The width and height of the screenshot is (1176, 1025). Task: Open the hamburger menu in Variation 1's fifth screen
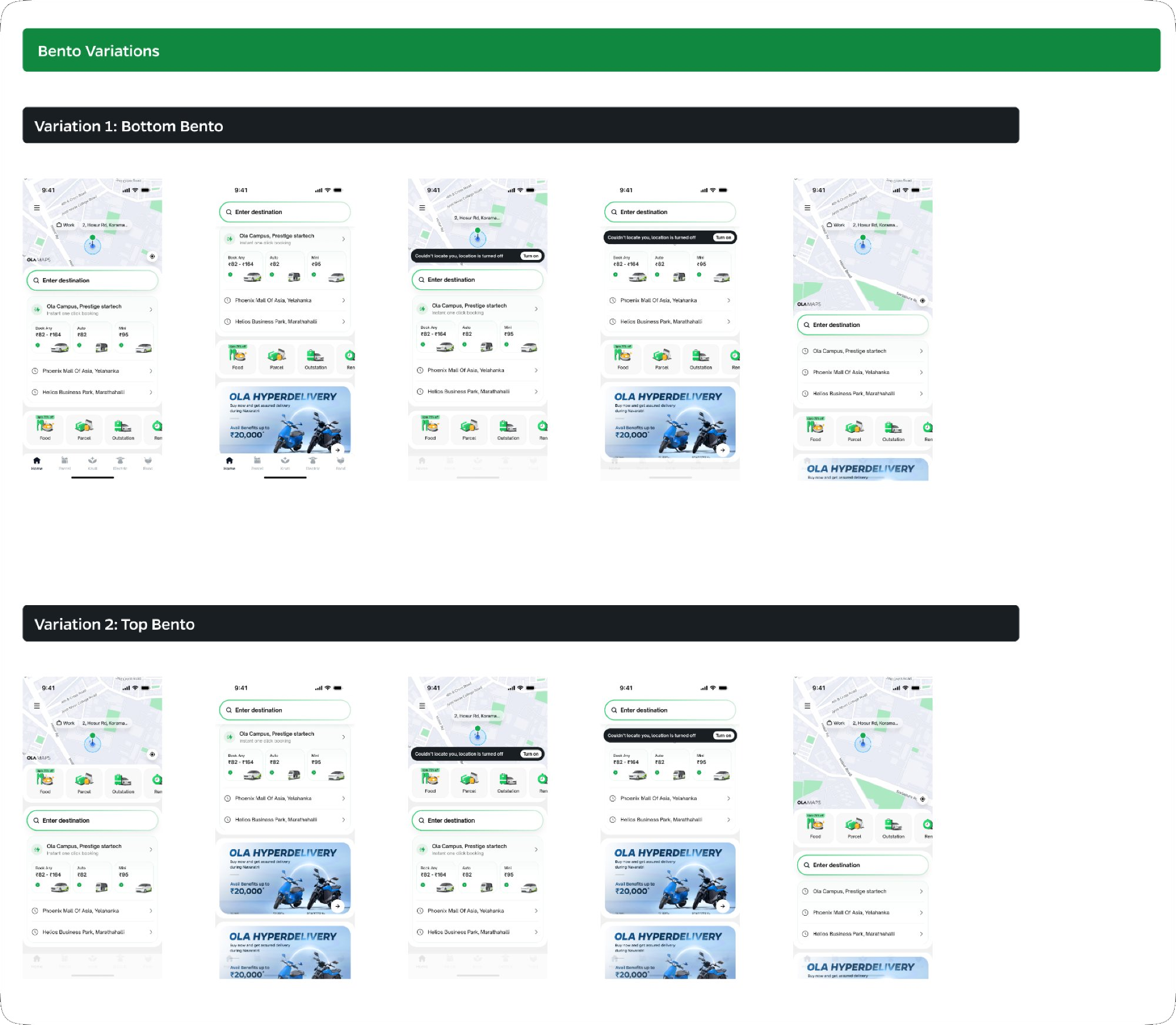pyautogui.click(x=807, y=208)
